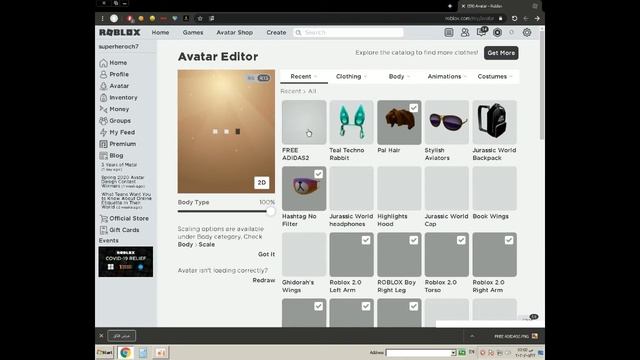Switch the avatar preview to 2D
This screenshot has height=360, width=640.
click(262, 182)
